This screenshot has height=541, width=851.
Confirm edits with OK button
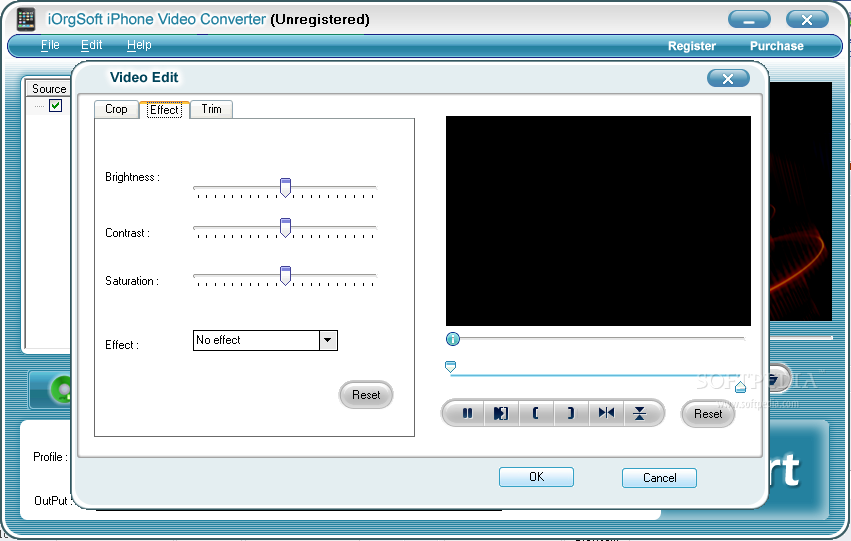536,477
